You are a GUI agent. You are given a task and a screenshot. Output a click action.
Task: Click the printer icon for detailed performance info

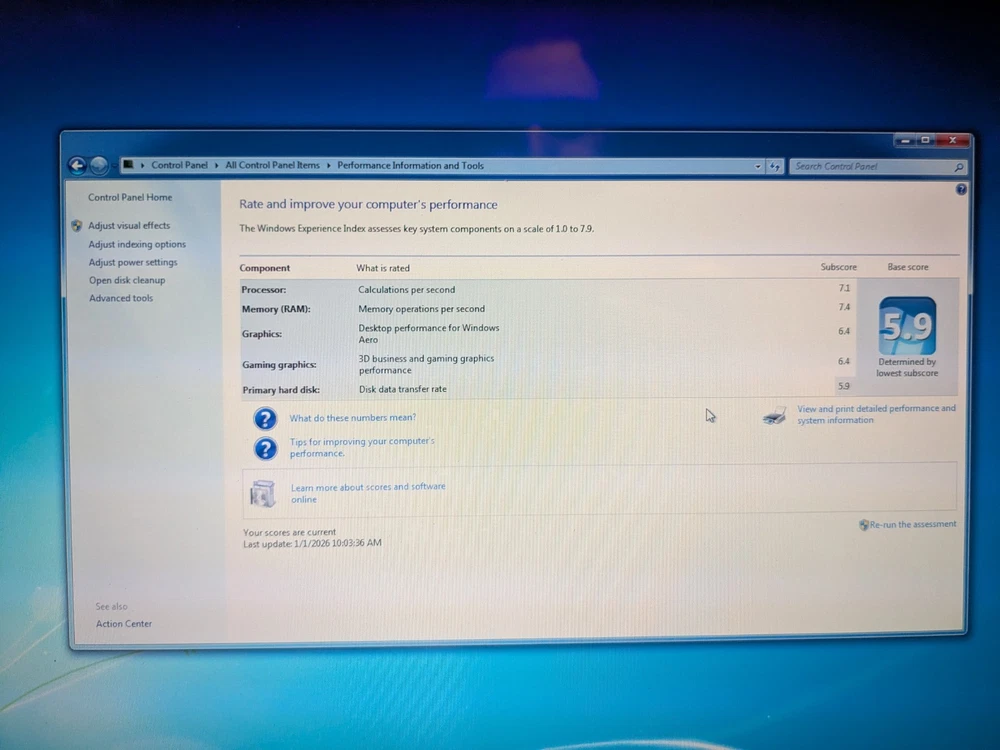coord(775,415)
